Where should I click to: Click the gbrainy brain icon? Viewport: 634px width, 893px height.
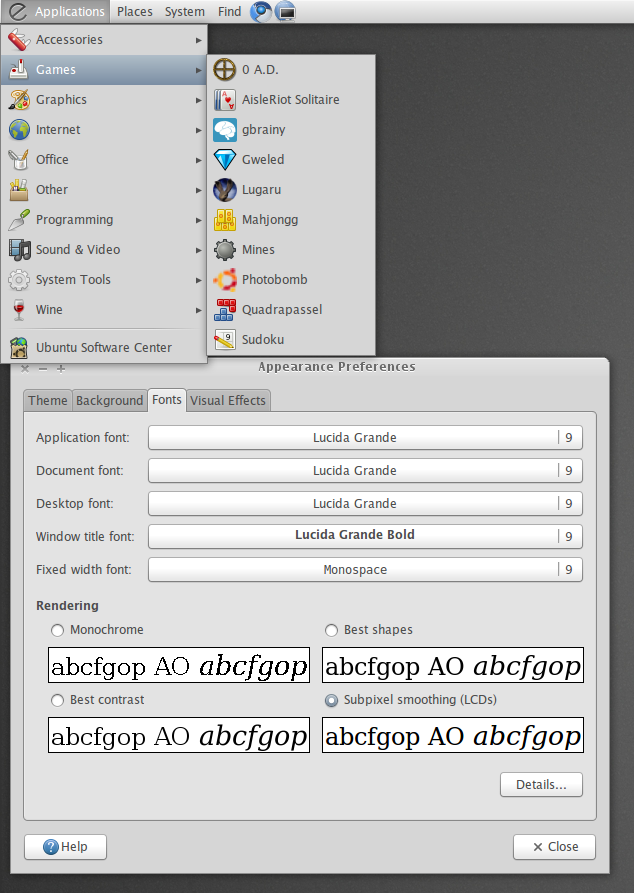pyautogui.click(x=224, y=130)
